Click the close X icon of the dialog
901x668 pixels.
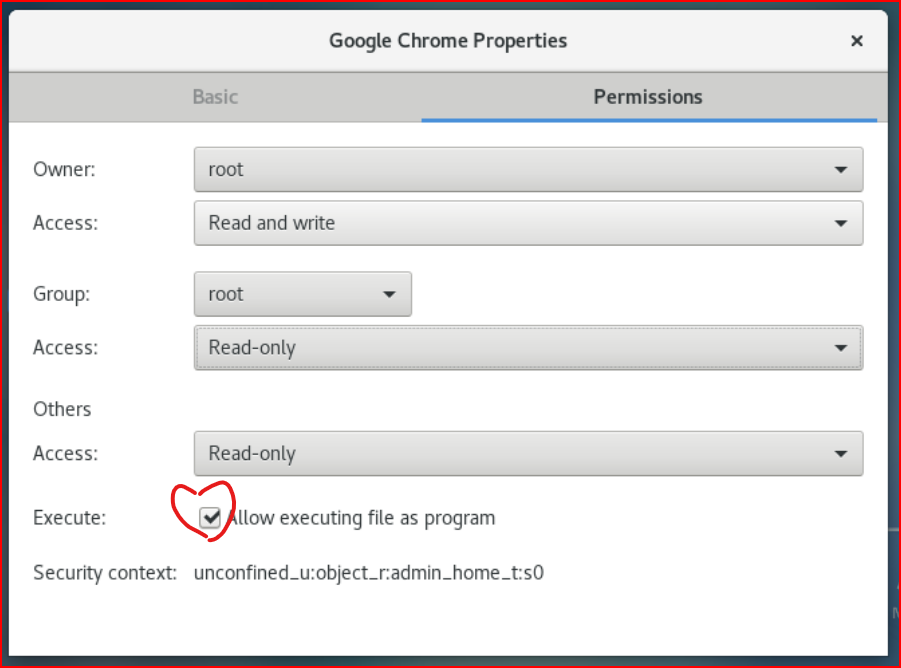(857, 41)
